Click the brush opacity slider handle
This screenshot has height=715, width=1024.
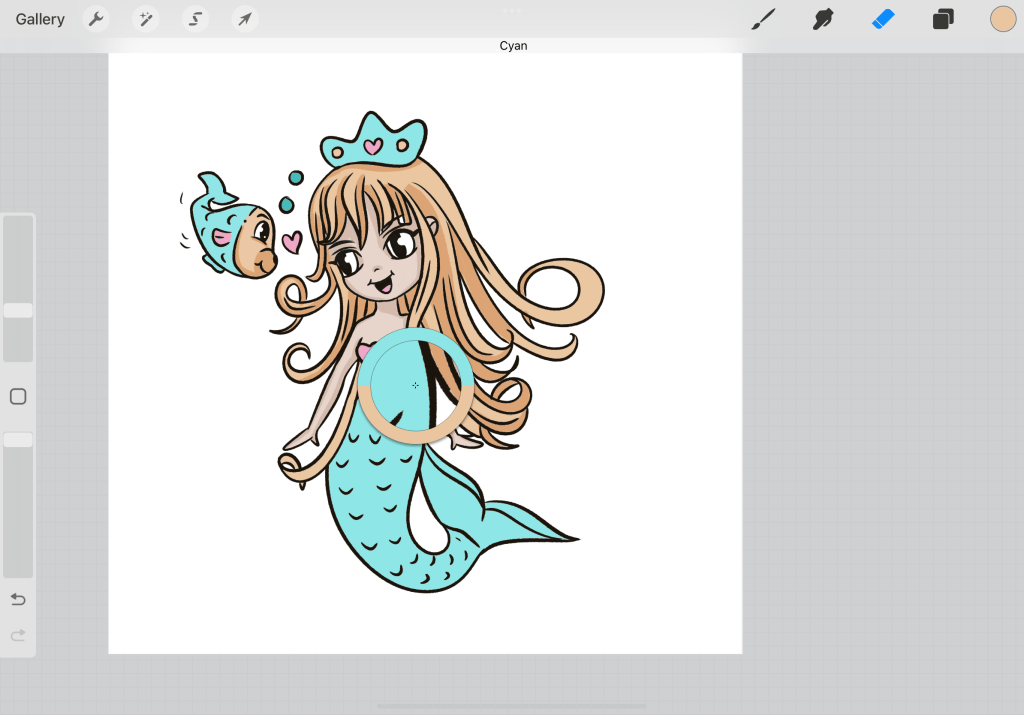(x=18, y=440)
